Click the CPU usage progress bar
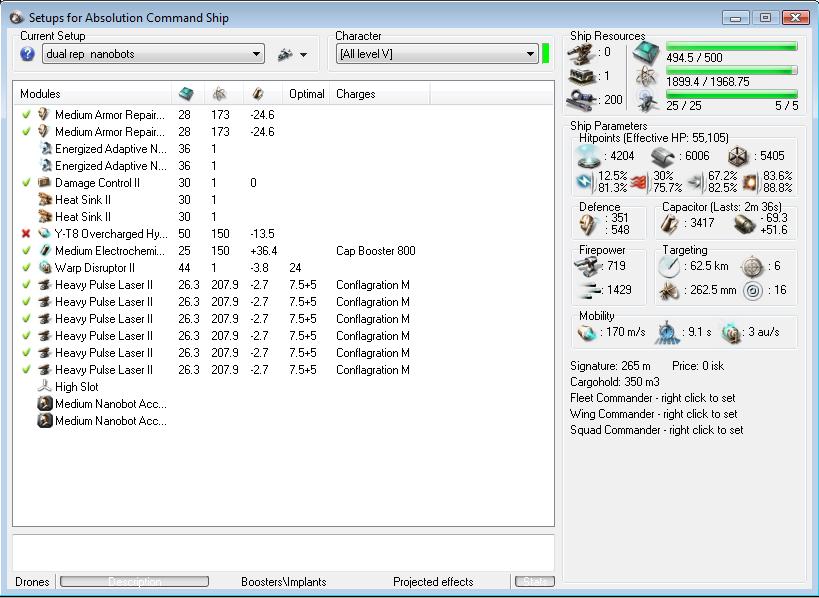819x598 pixels. [x=732, y=46]
